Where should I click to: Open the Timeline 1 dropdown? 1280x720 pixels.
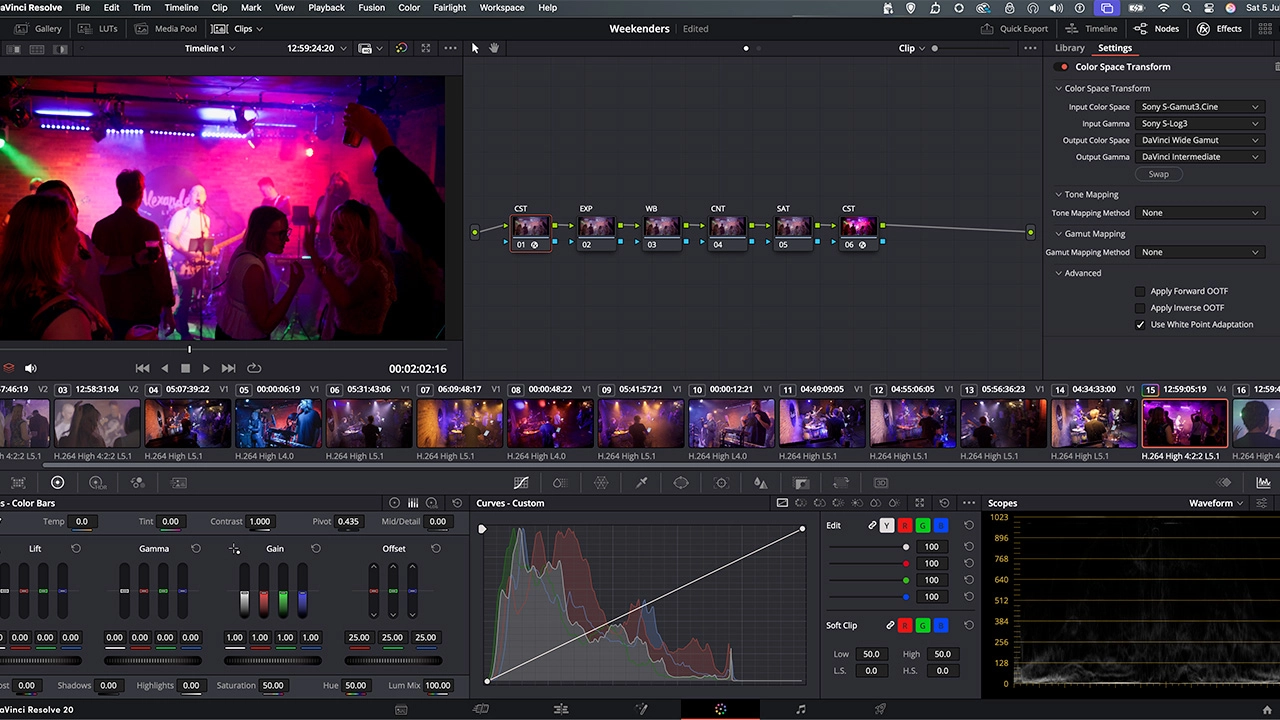(210, 48)
